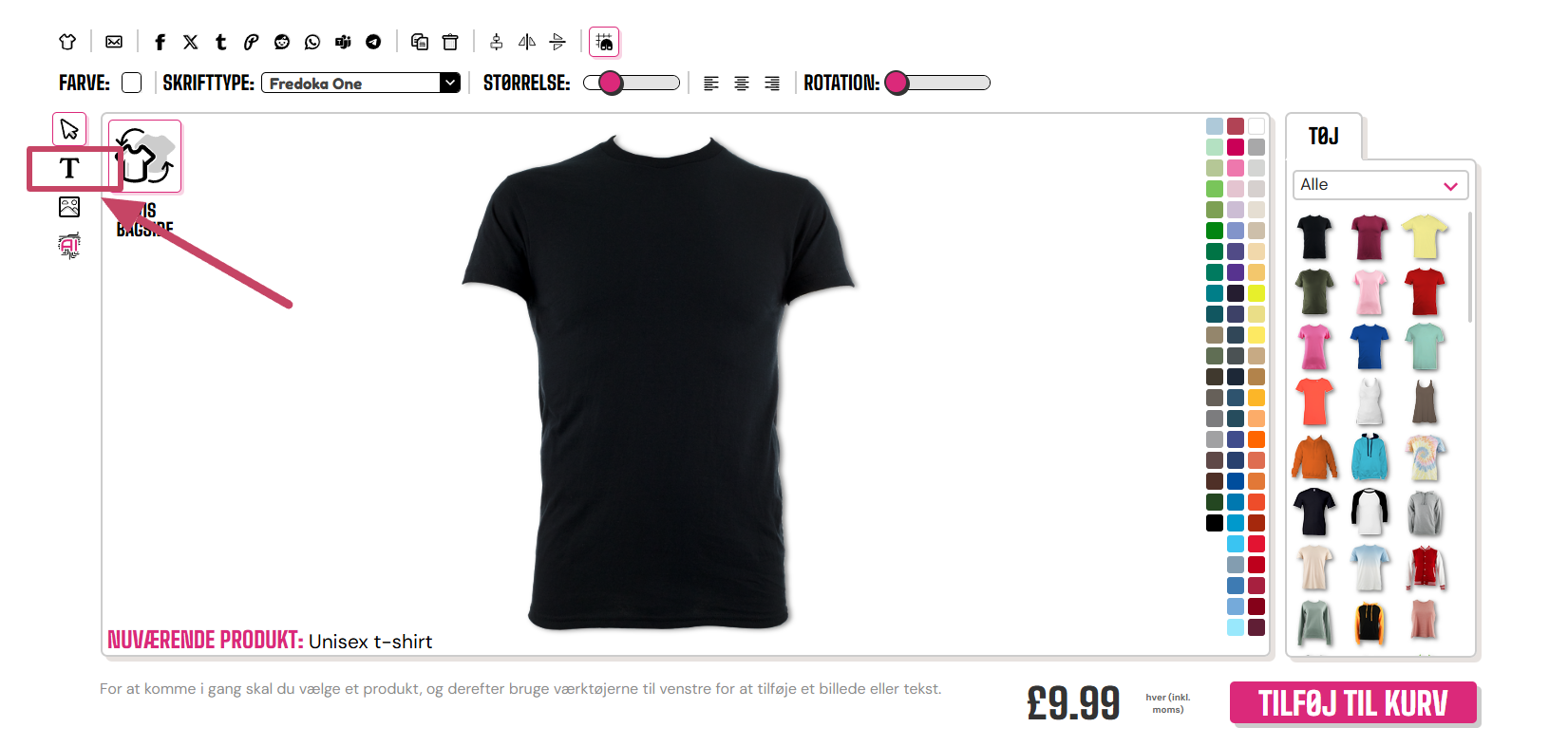Screen dimensions: 1568x746
Task: Open the Skrifttype Fredoka One dropdown
Action: pyautogui.click(x=361, y=83)
